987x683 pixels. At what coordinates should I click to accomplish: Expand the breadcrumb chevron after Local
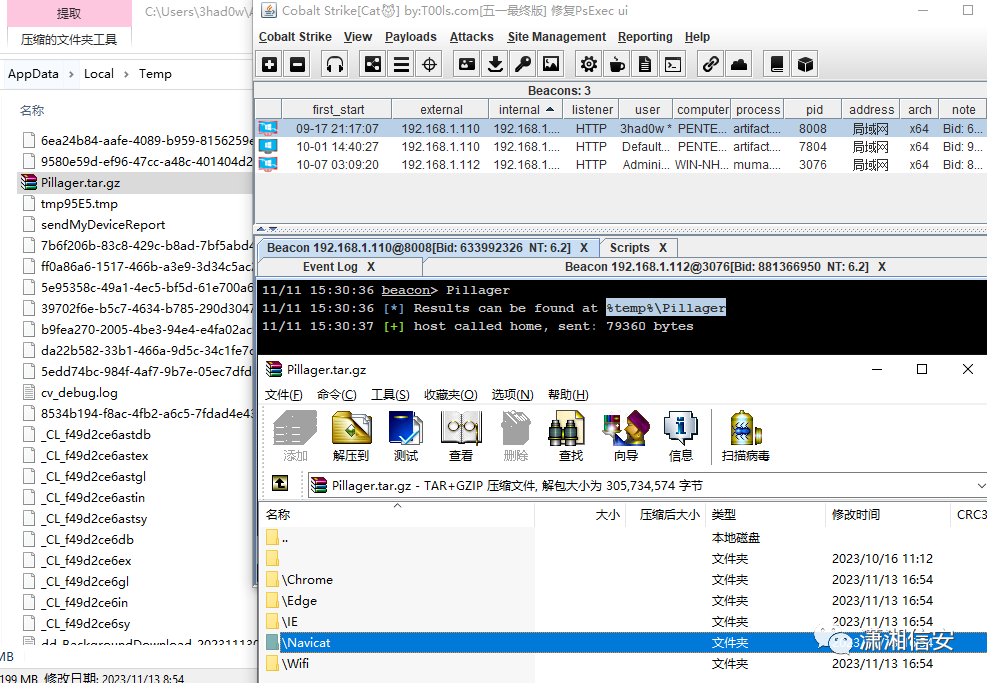click(126, 74)
